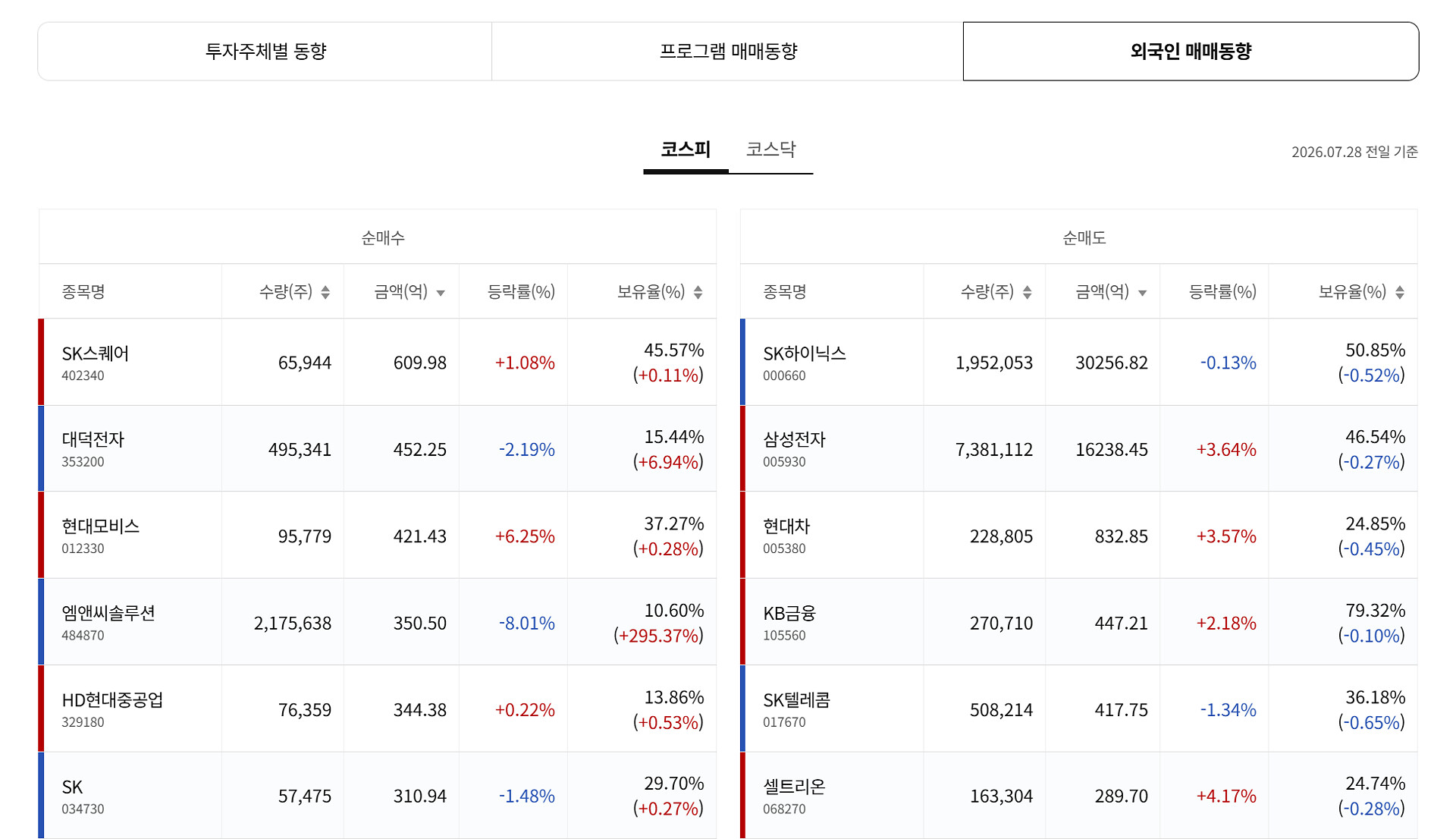Sort net-sell table by 금액(억) arrow
Screen dimensions: 1456x839
[x=1142, y=293]
